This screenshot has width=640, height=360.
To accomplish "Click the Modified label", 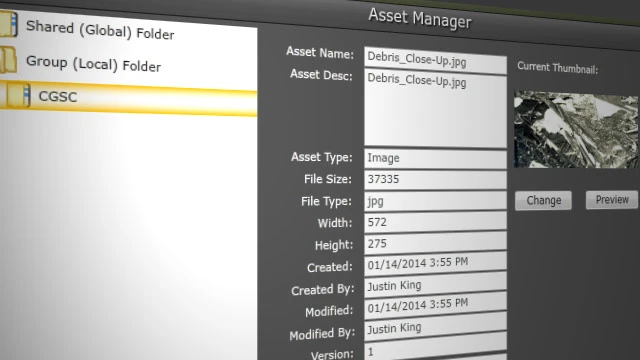I will 329,312.
